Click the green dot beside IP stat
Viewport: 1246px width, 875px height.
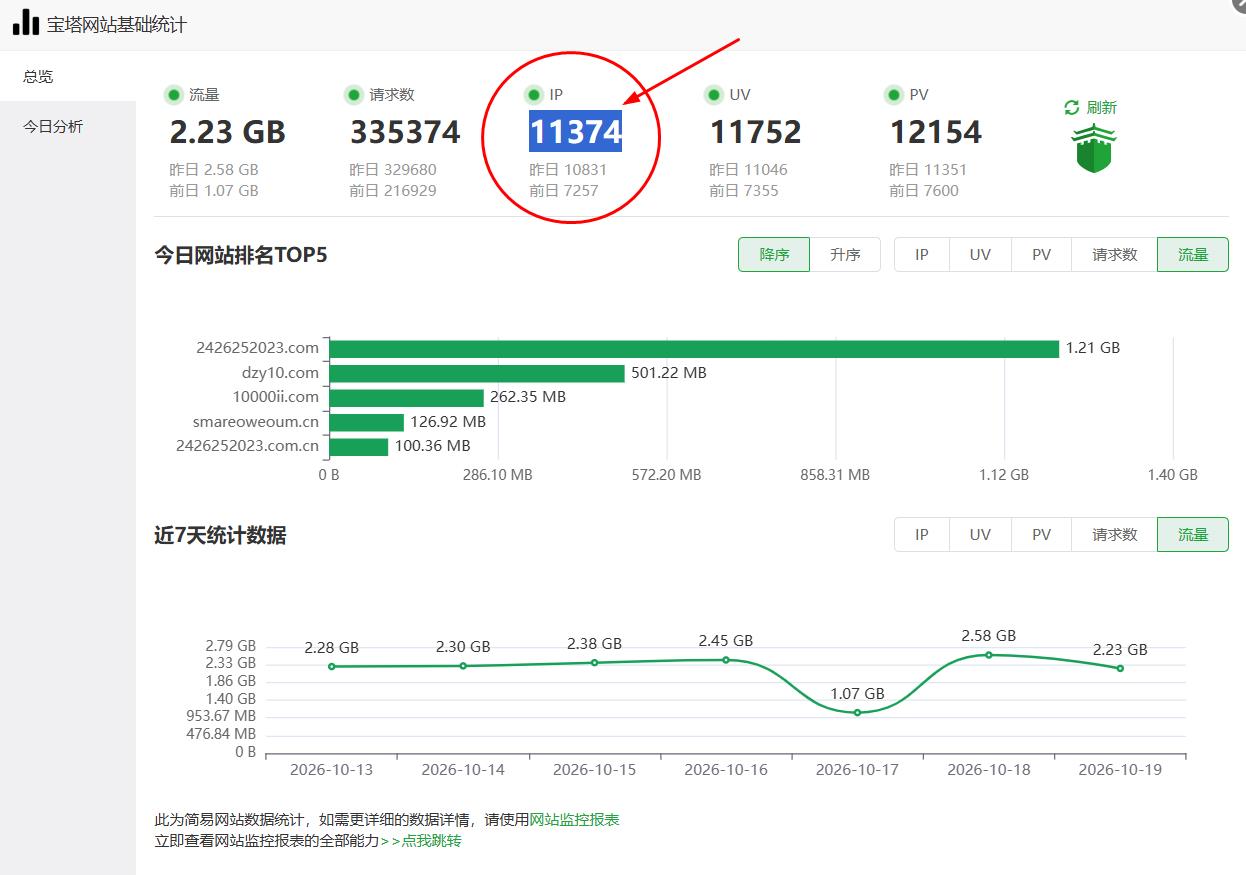tap(534, 95)
